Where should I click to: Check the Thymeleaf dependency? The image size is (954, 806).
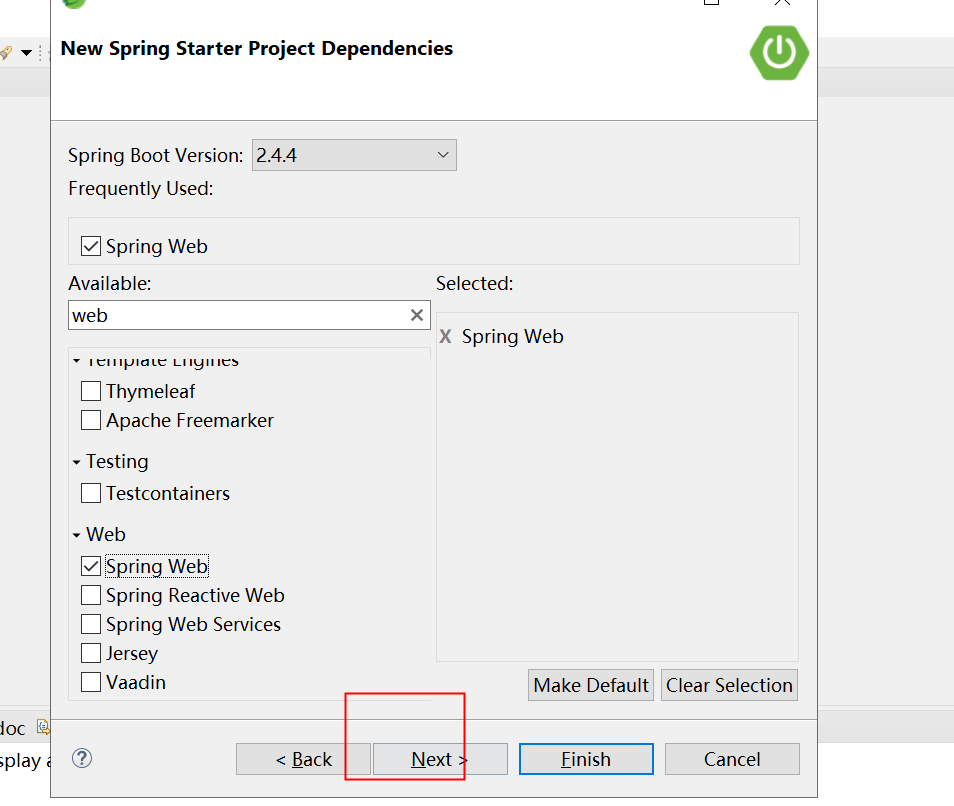[x=91, y=391]
